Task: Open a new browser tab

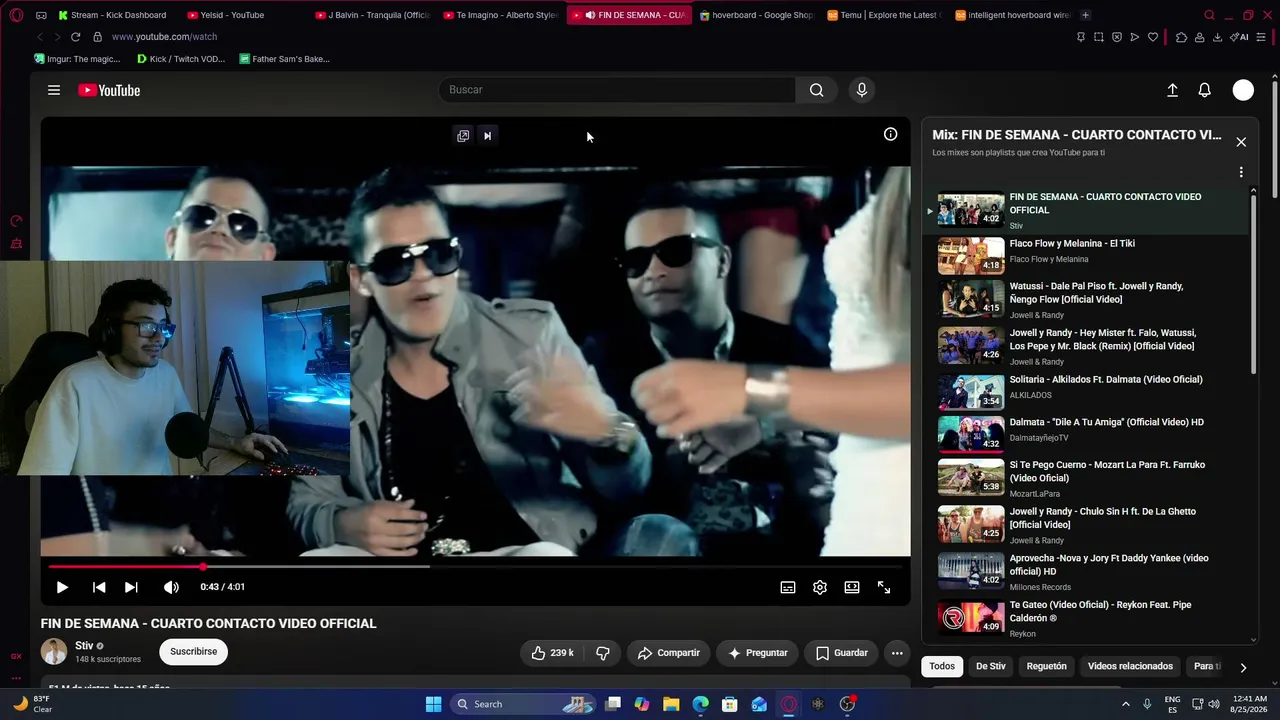Action: (1085, 15)
